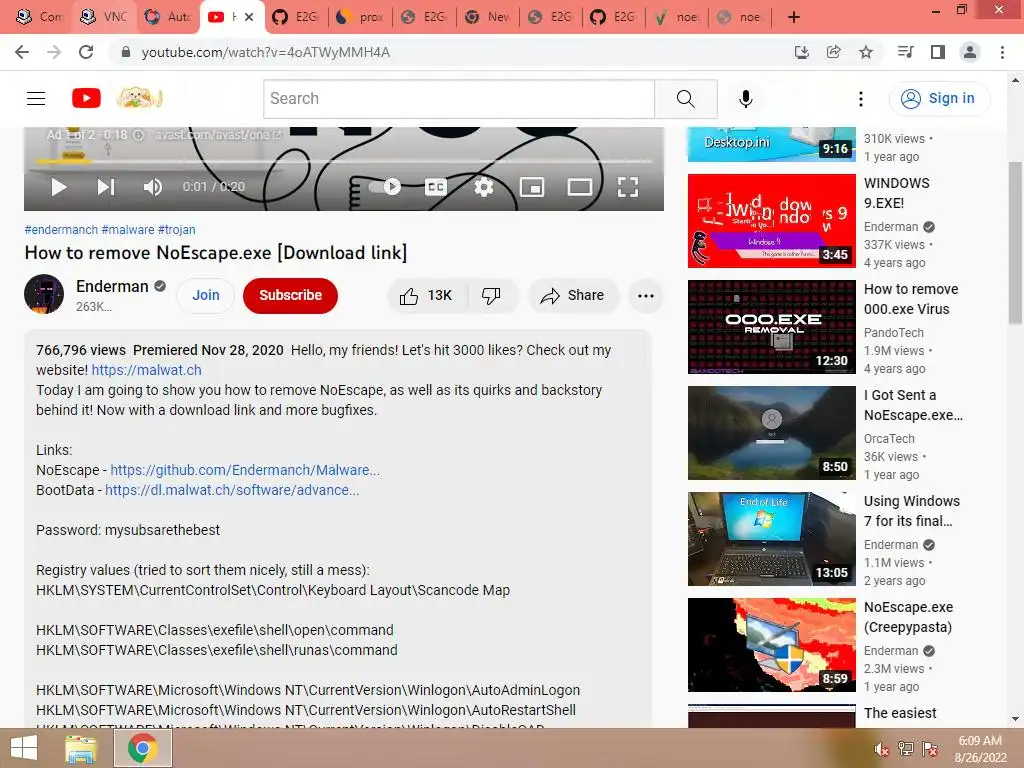Open 'I Got Sent a NoEscape.exe' thumbnail

[x=771, y=433]
